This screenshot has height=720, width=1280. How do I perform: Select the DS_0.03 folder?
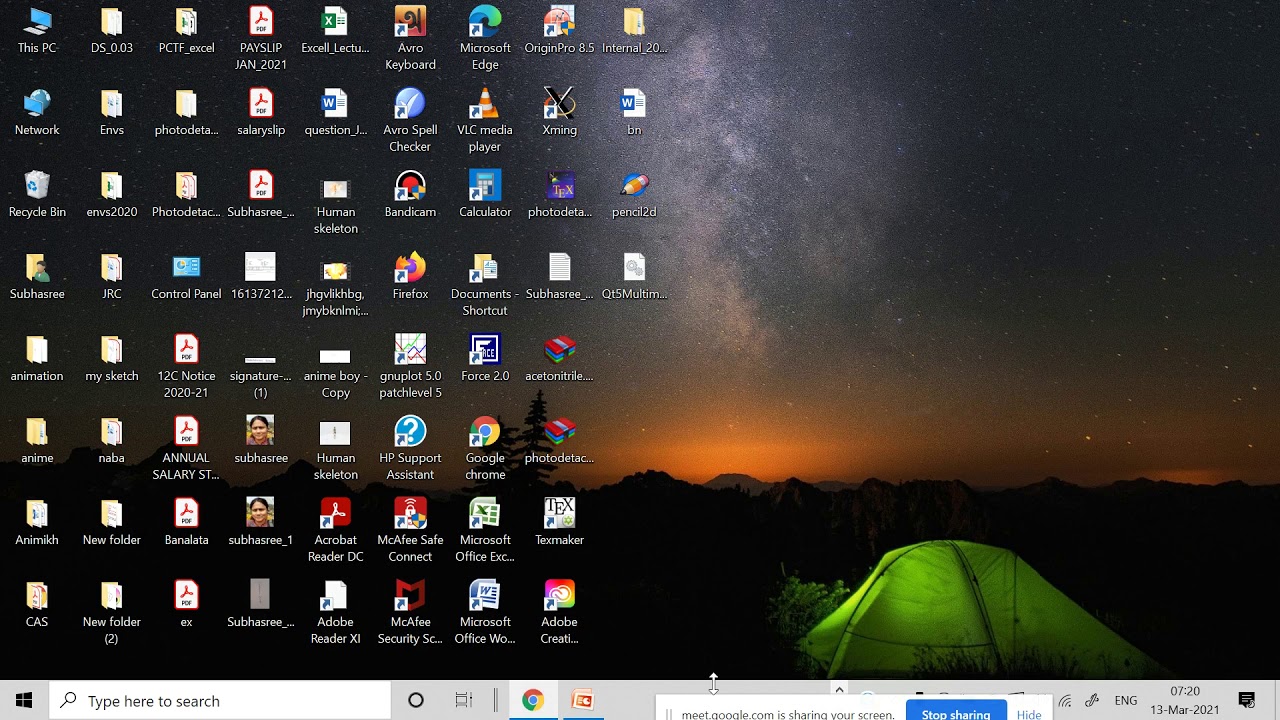pyautogui.click(x=112, y=31)
